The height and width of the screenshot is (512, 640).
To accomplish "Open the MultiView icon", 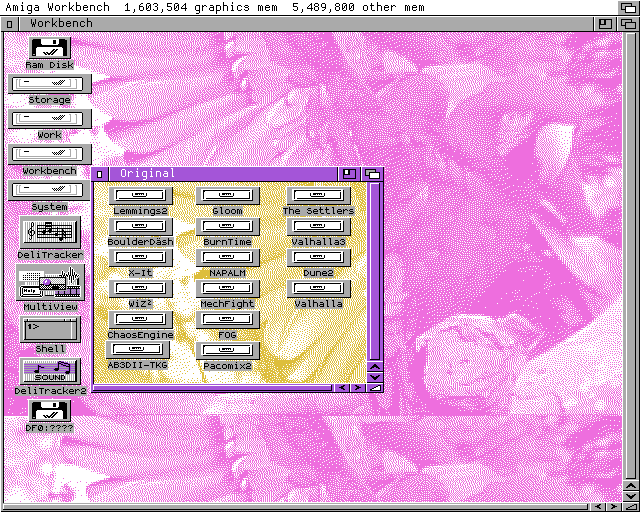I will click(x=50, y=282).
